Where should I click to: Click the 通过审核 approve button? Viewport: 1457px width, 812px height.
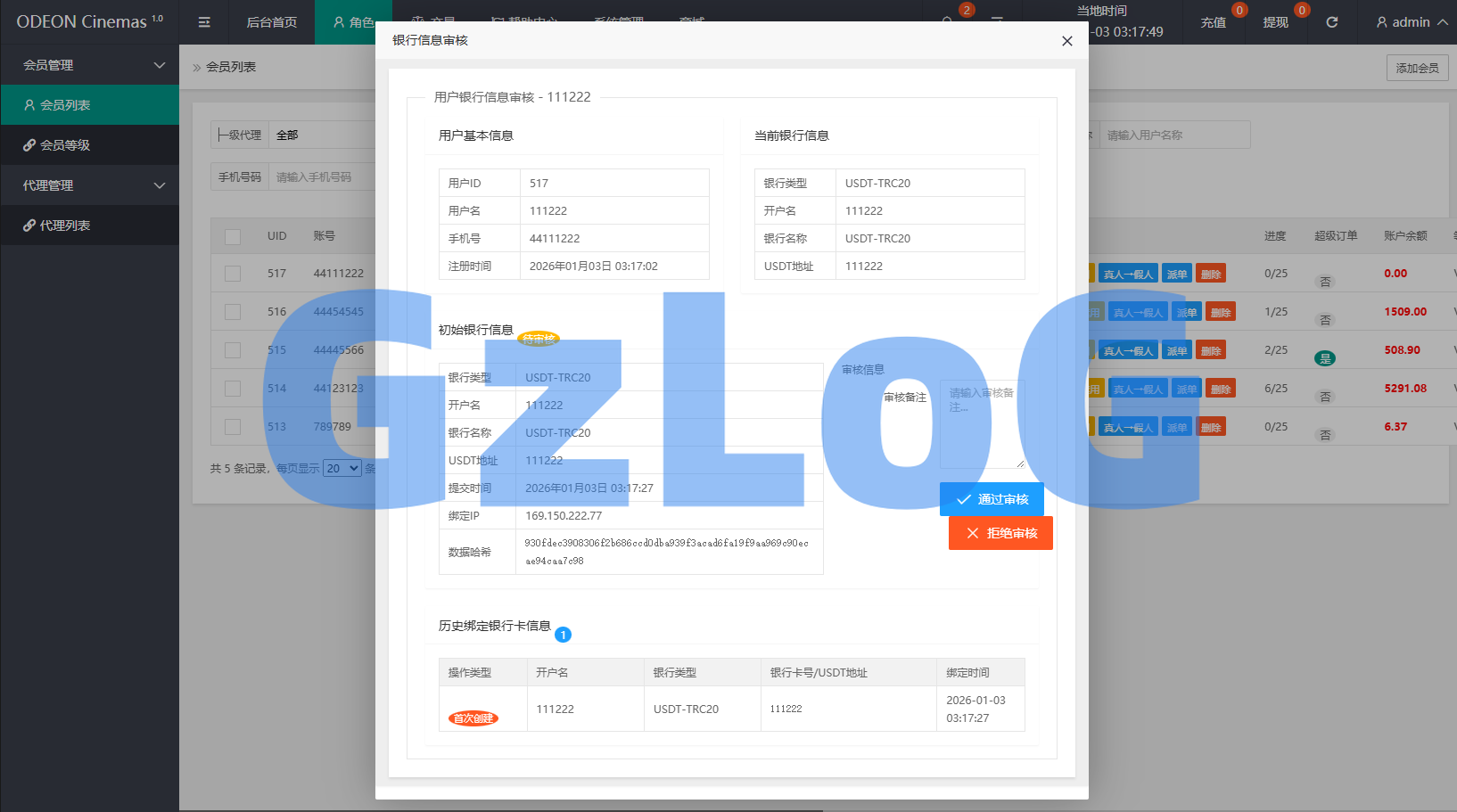coord(992,499)
